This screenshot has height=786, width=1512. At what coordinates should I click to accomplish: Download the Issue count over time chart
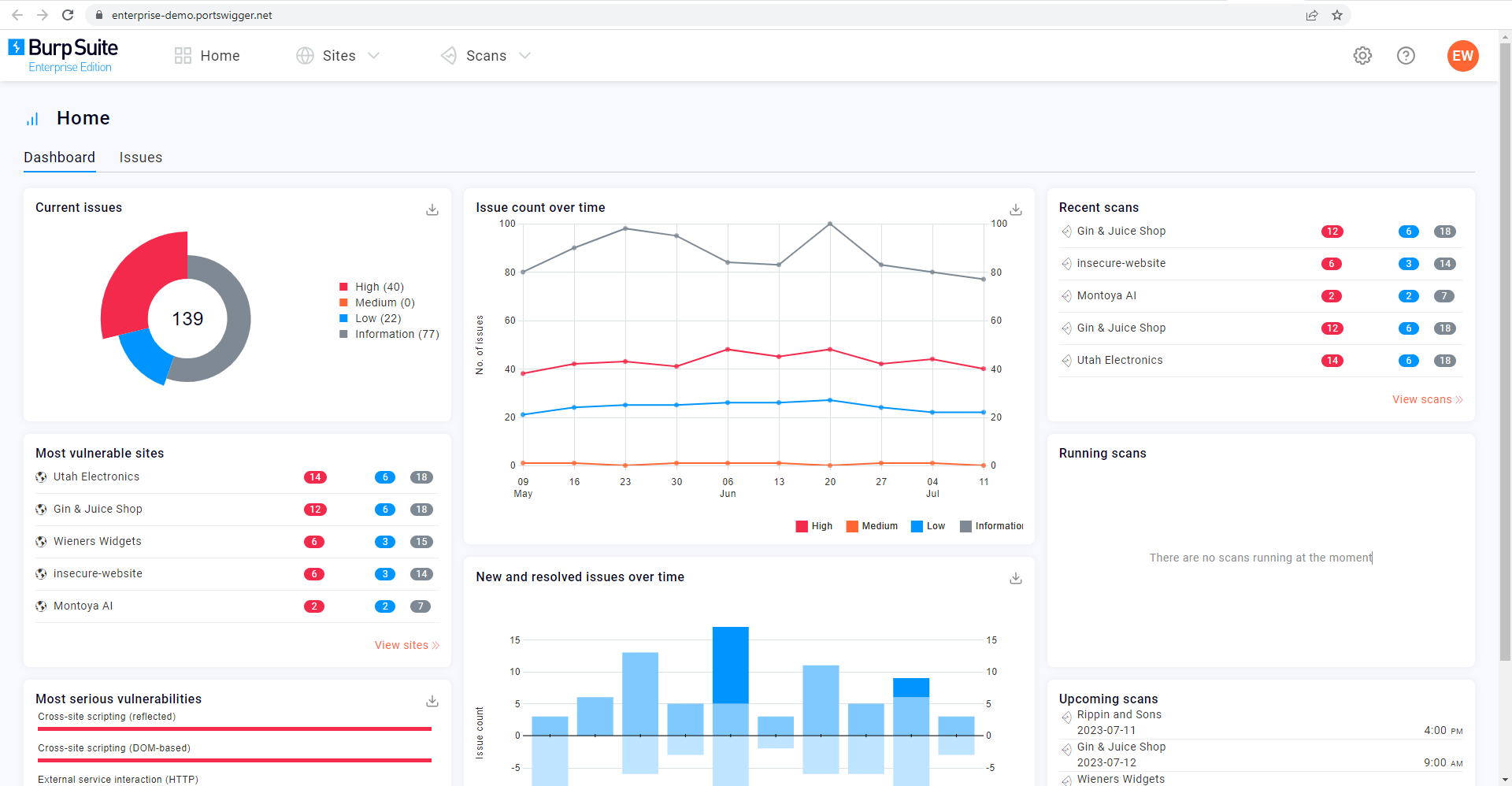(1016, 209)
